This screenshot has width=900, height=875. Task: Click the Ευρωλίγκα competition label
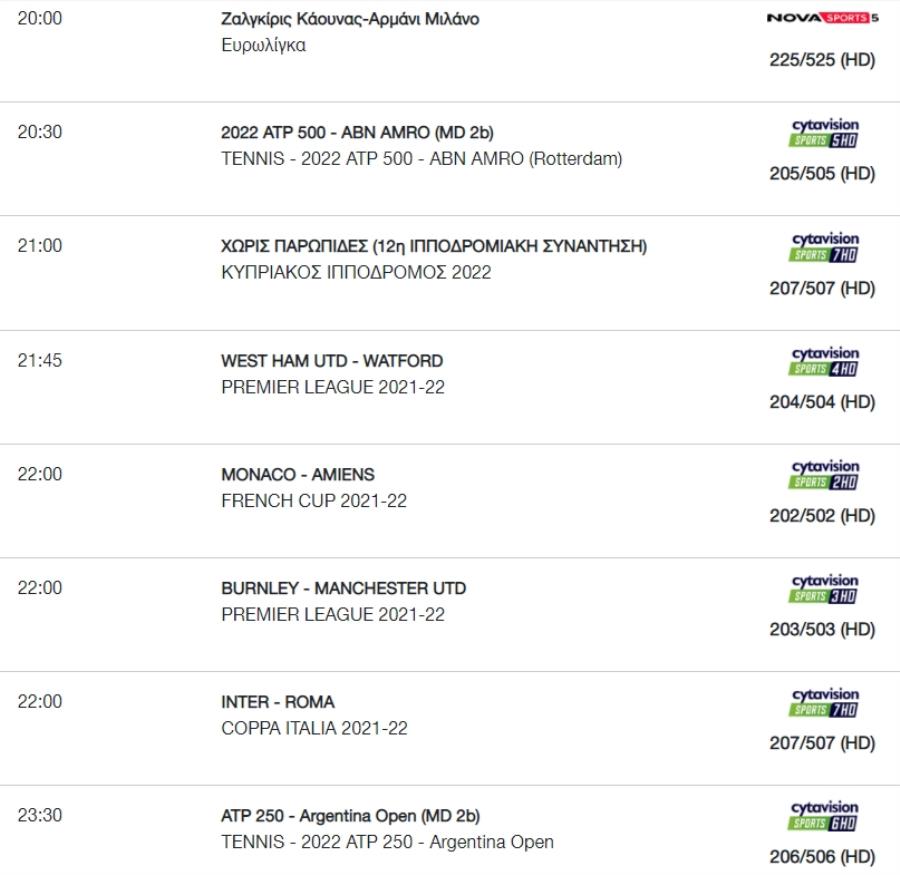click(263, 45)
